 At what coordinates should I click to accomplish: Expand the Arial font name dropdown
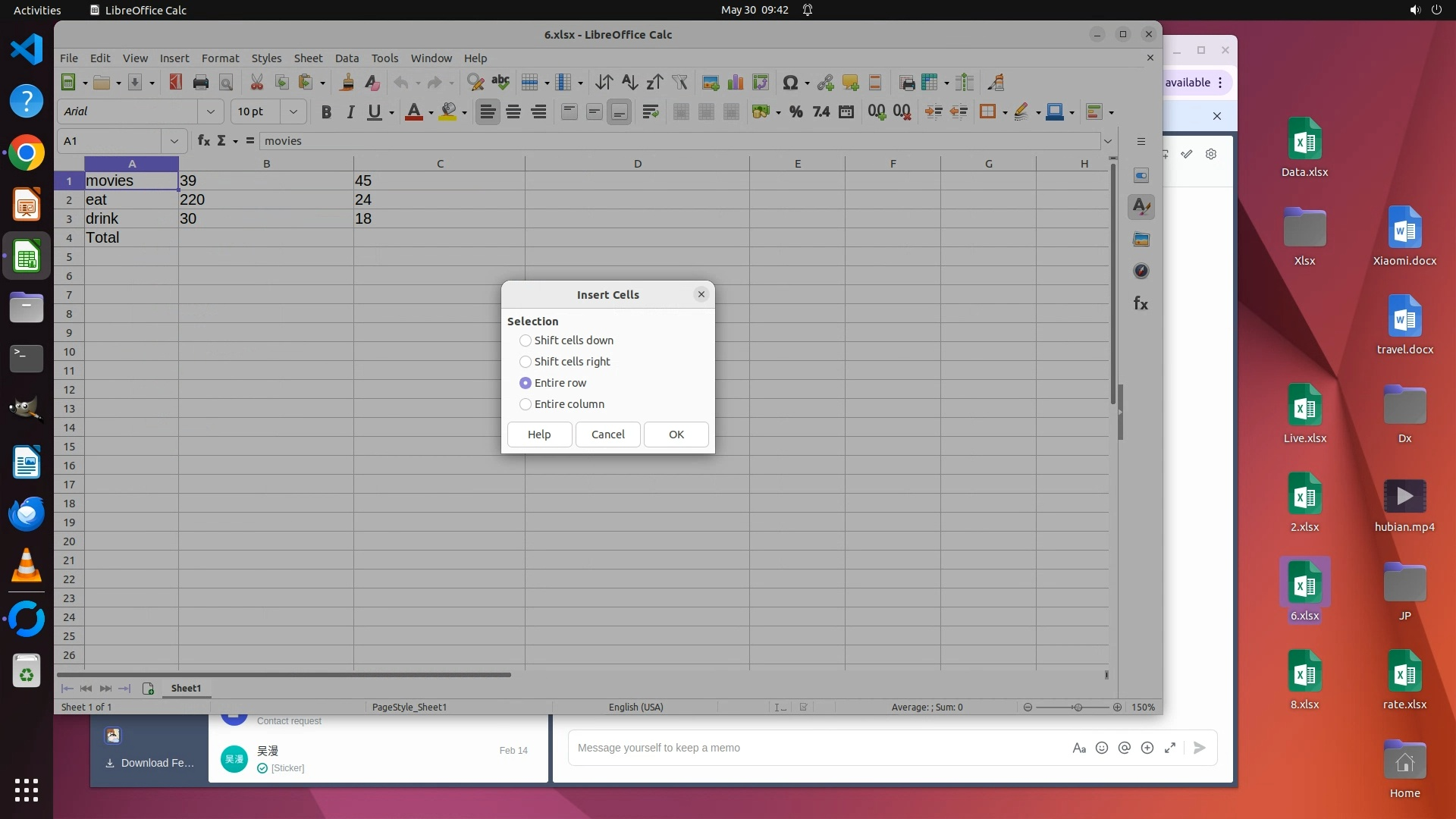pos(210,112)
